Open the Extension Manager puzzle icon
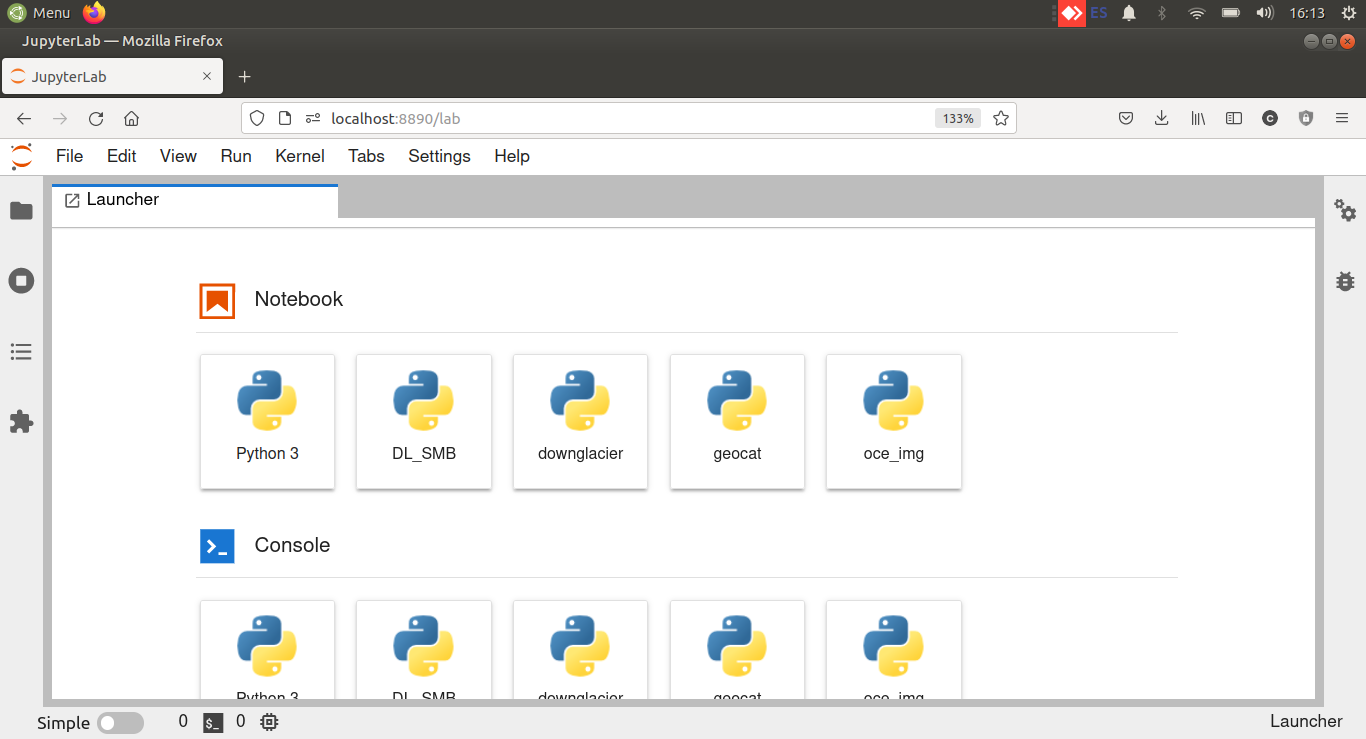Image resolution: width=1366 pixels, height=739 pixels. (x=21, y=421)
